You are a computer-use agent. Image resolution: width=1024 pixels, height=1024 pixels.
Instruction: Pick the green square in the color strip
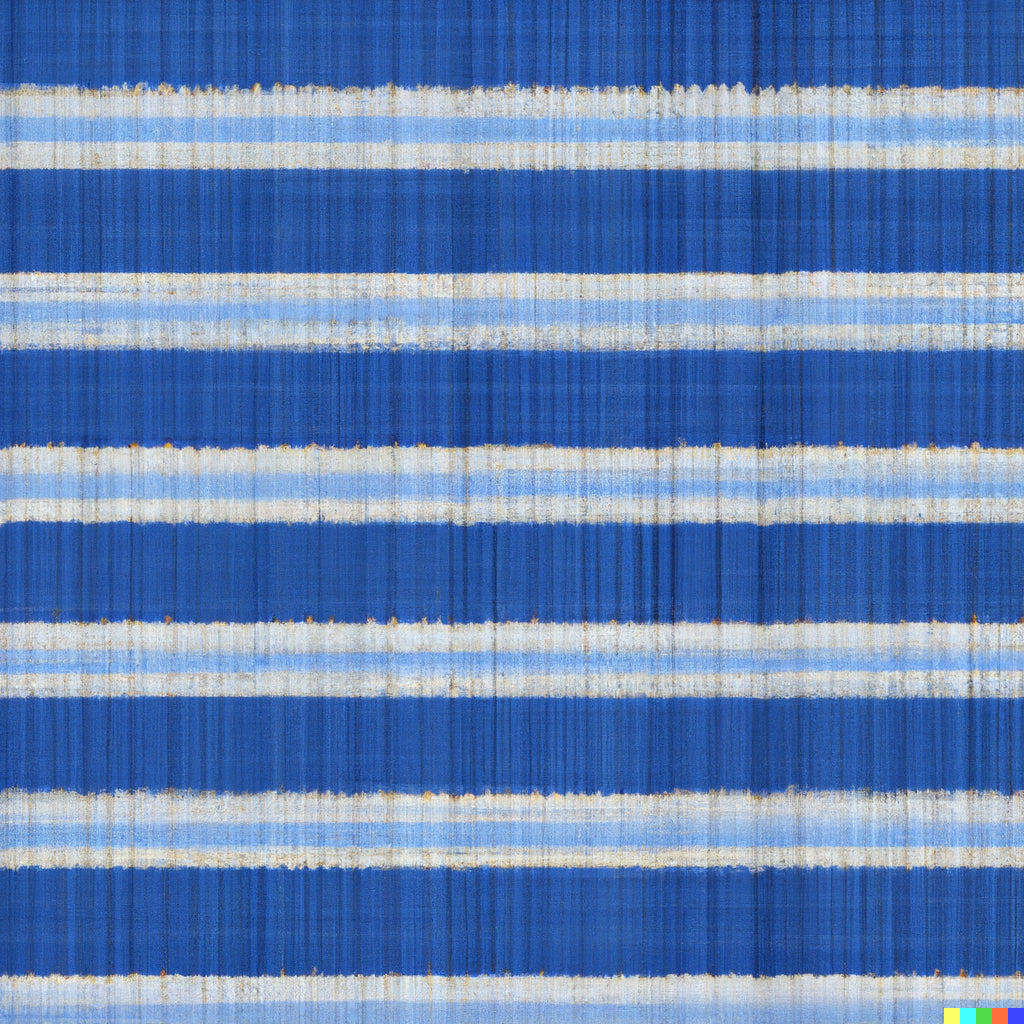(983, 1016)
